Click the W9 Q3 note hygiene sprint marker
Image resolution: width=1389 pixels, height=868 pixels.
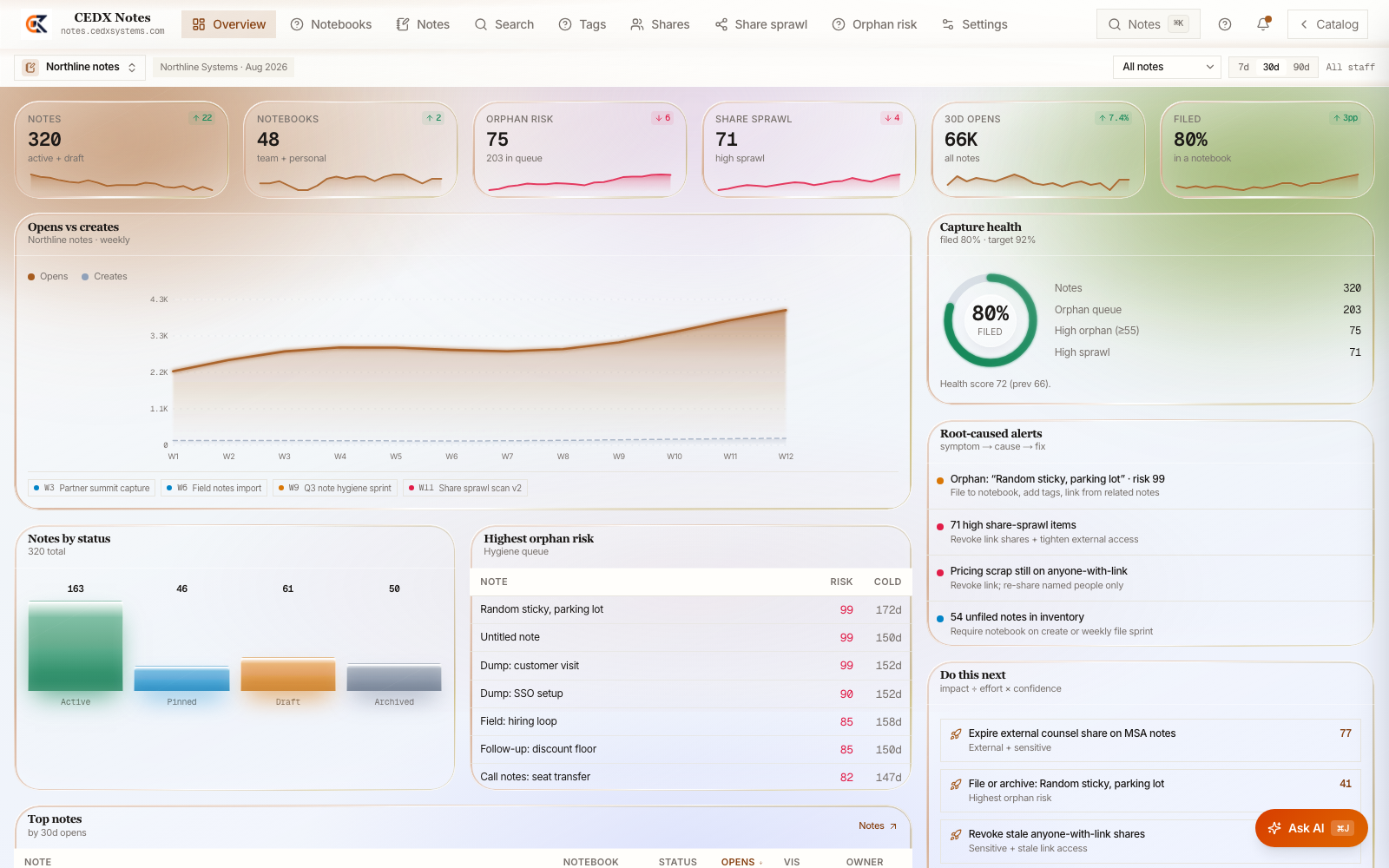334,488
